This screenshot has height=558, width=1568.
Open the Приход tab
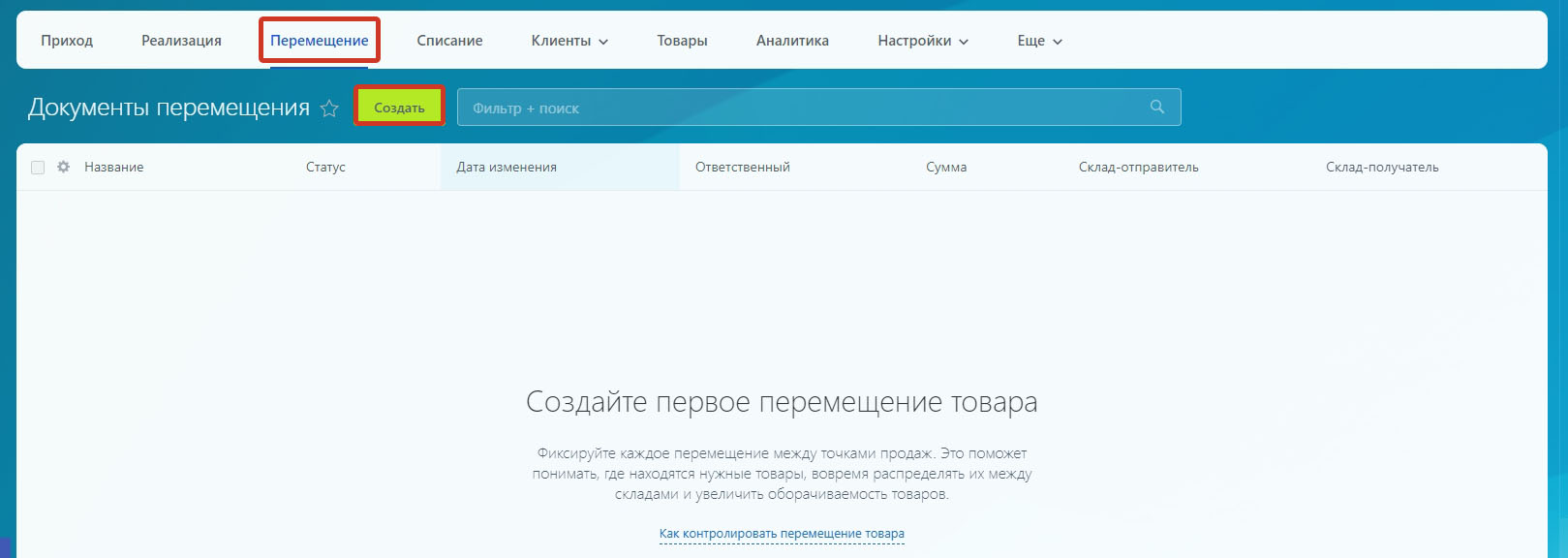pyautogui.click(x=67, y=41)
